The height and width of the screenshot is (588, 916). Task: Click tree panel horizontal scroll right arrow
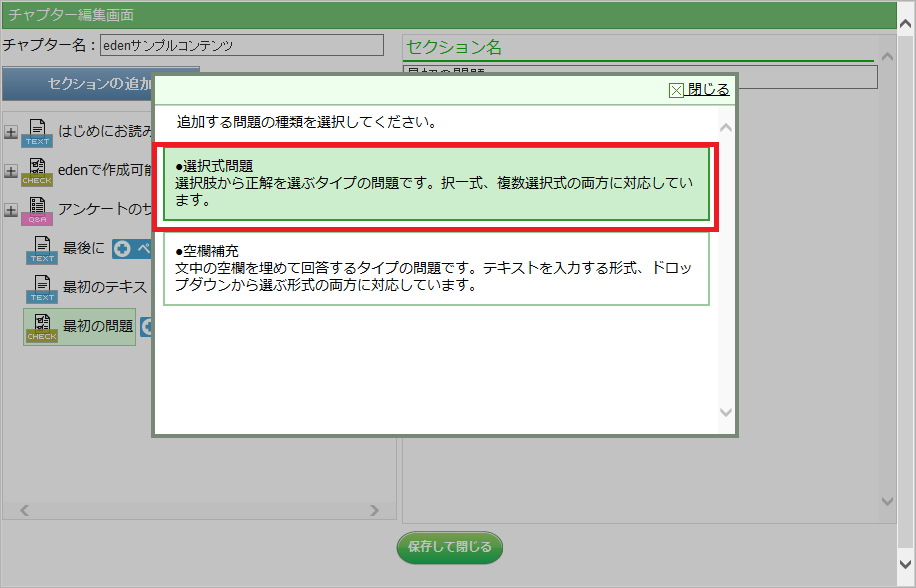point(374,510)
